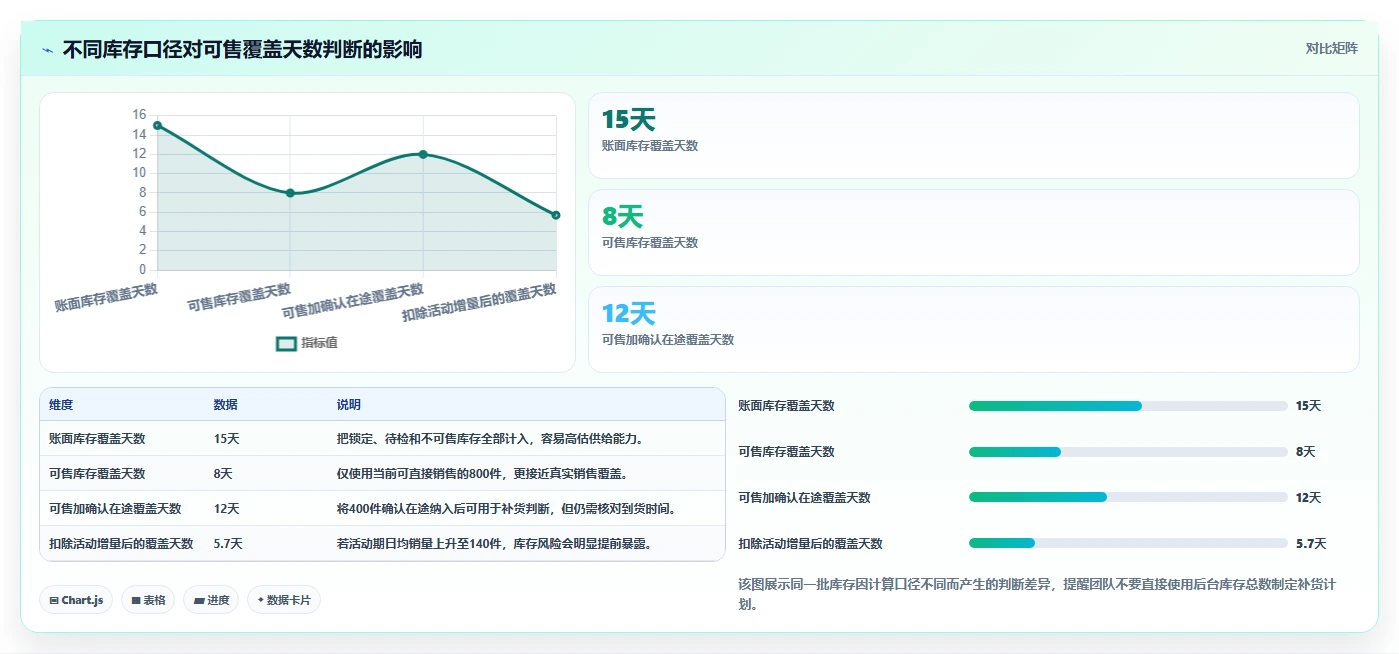The image size is (1399, 654).
Task: Click the 扣除活动增量后的覆盖天数 progress bar
Action: click(1128, 544)
